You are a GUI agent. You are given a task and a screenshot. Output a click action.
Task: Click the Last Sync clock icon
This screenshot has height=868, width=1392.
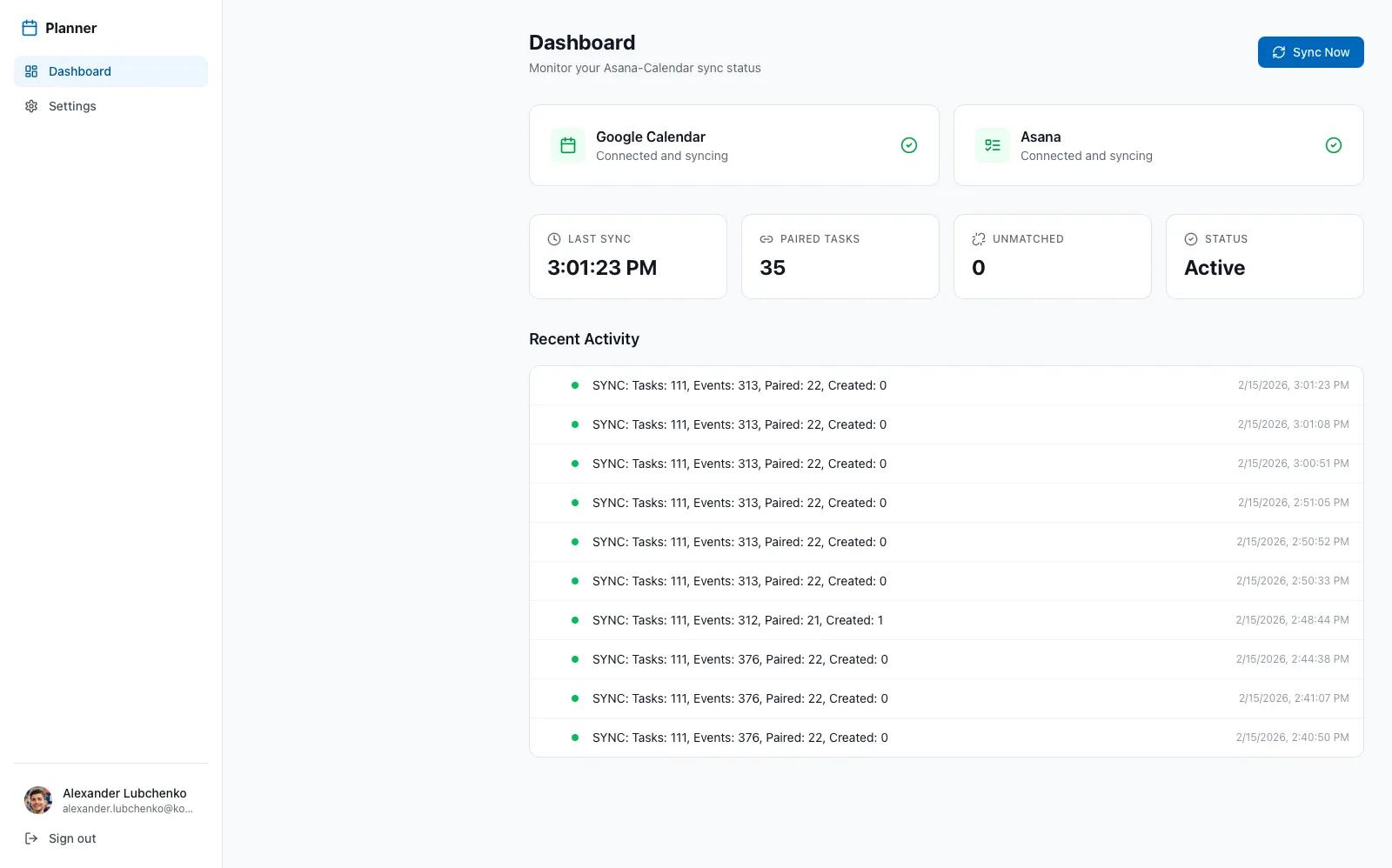[554, 239]
